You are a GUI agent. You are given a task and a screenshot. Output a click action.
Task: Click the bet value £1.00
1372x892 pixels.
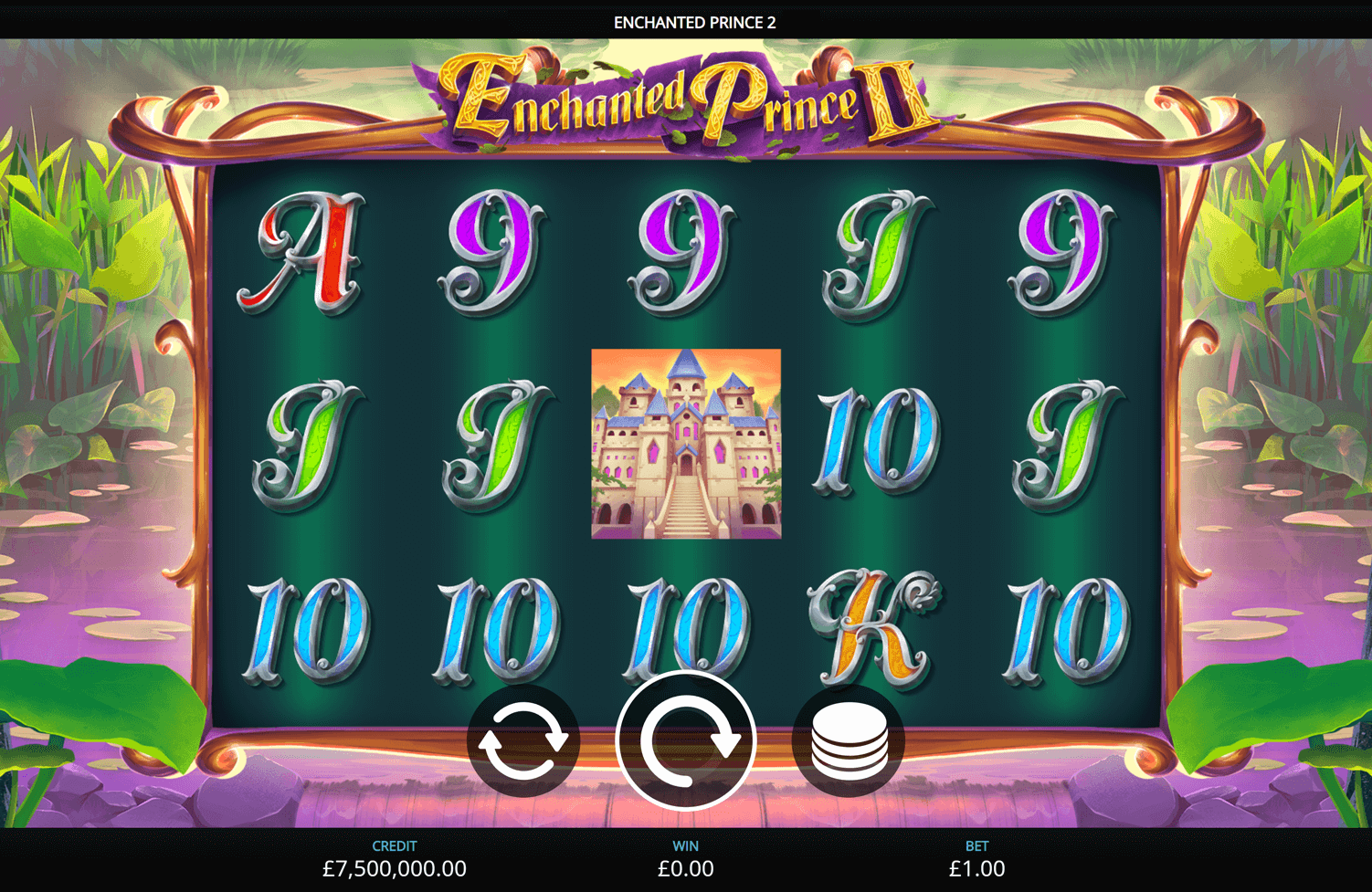point(976,868)
